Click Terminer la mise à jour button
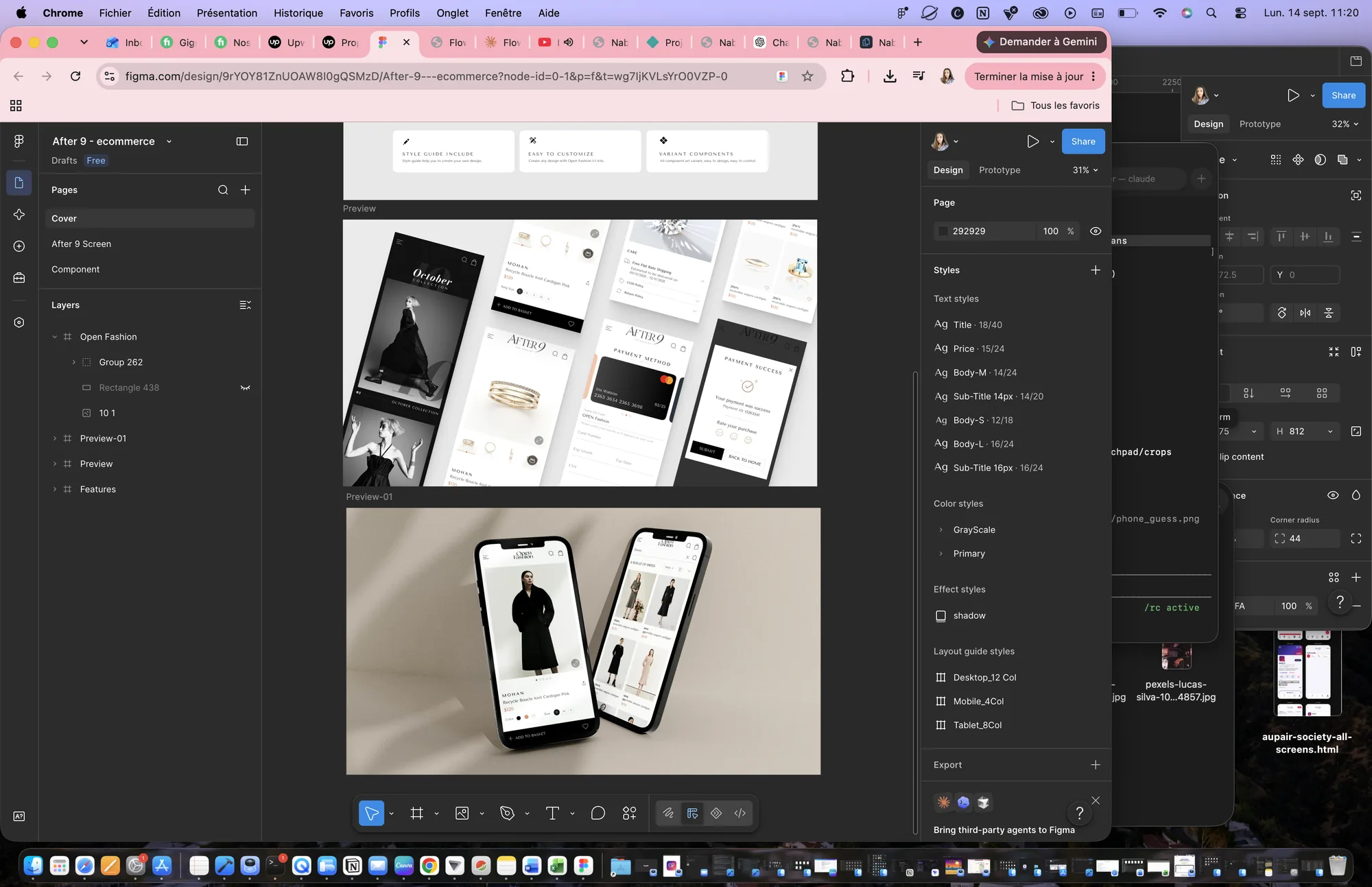This screenshot has width=1372, height=887. [1035, 76]
